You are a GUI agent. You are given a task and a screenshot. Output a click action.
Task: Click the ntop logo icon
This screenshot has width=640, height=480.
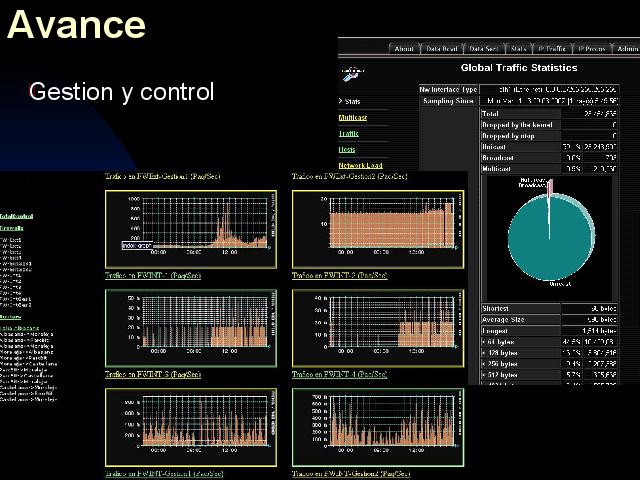pos(350,72)
